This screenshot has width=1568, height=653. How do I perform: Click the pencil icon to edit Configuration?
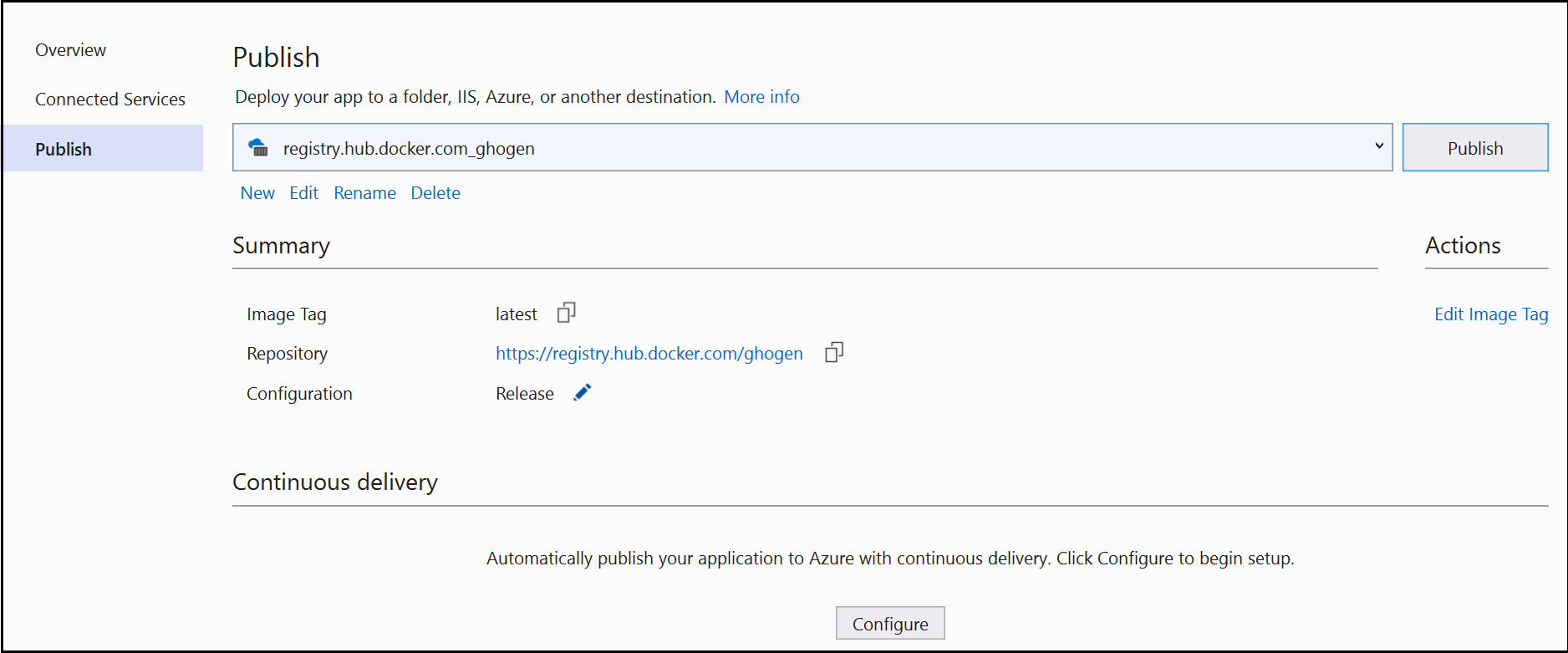583,392
